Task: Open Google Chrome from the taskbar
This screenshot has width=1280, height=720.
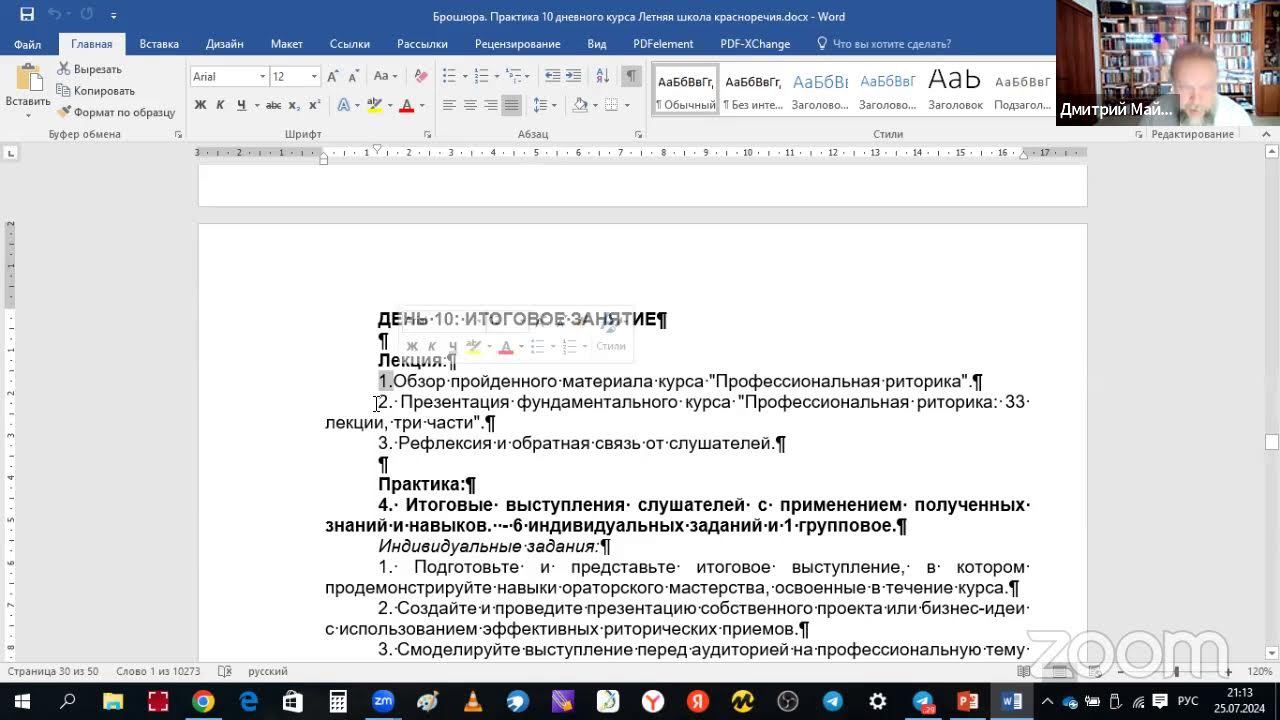Action: point(203,701)
